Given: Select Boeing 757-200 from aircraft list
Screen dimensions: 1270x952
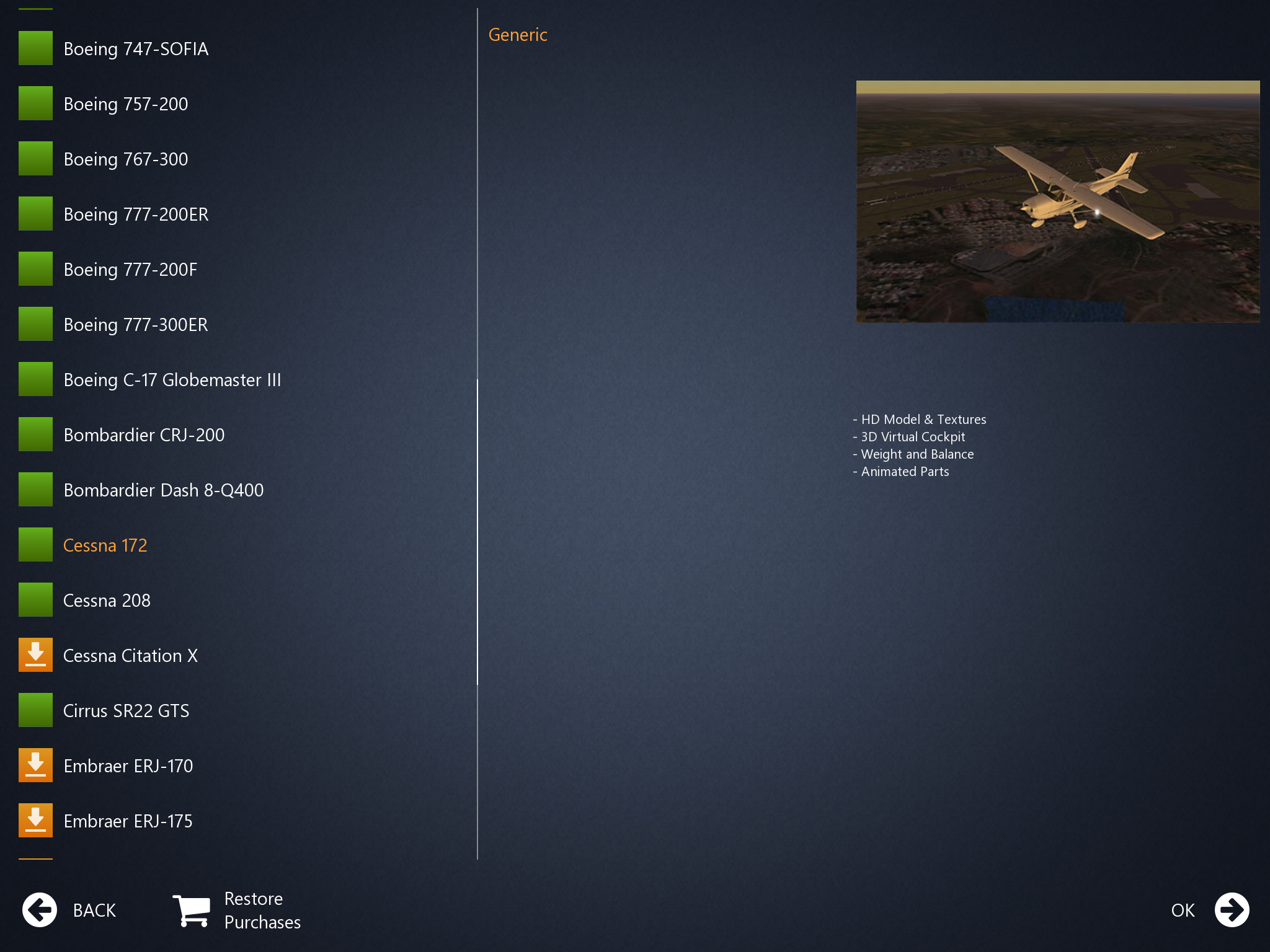Looking at the screenshot, I should coord(126,104).
